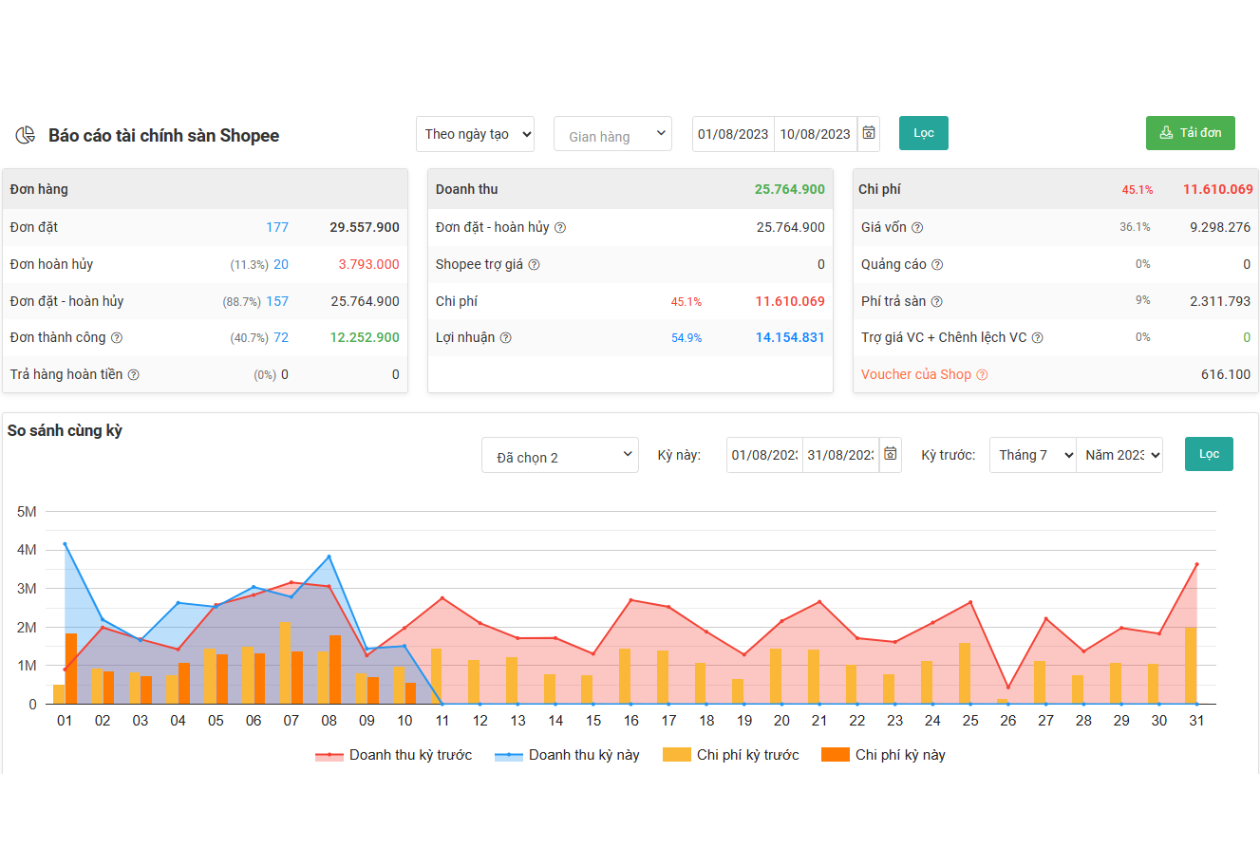Open the Tháng 7 month dropdown
The height and width of the screenshot is (860, 1260).
(x=1032, y=455)
